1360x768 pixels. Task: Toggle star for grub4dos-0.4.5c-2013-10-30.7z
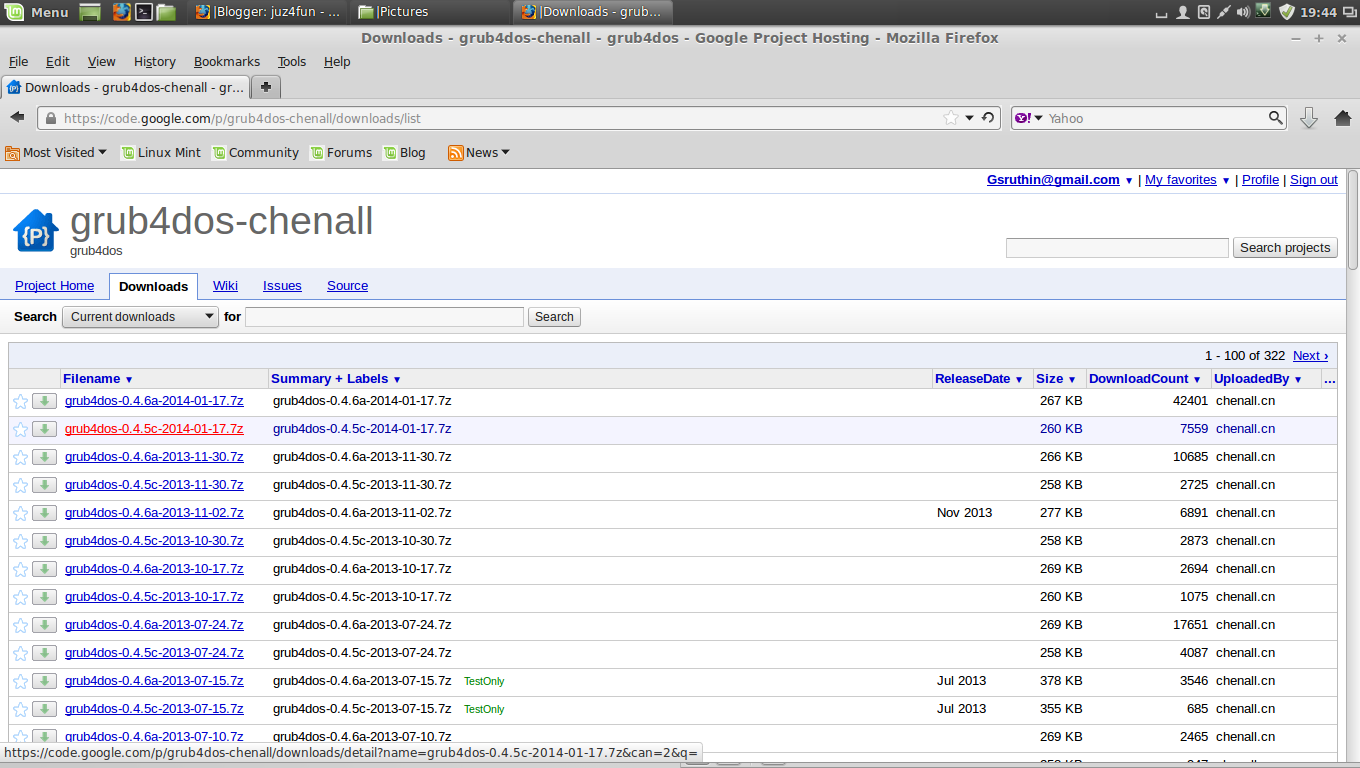click(20, 541)
